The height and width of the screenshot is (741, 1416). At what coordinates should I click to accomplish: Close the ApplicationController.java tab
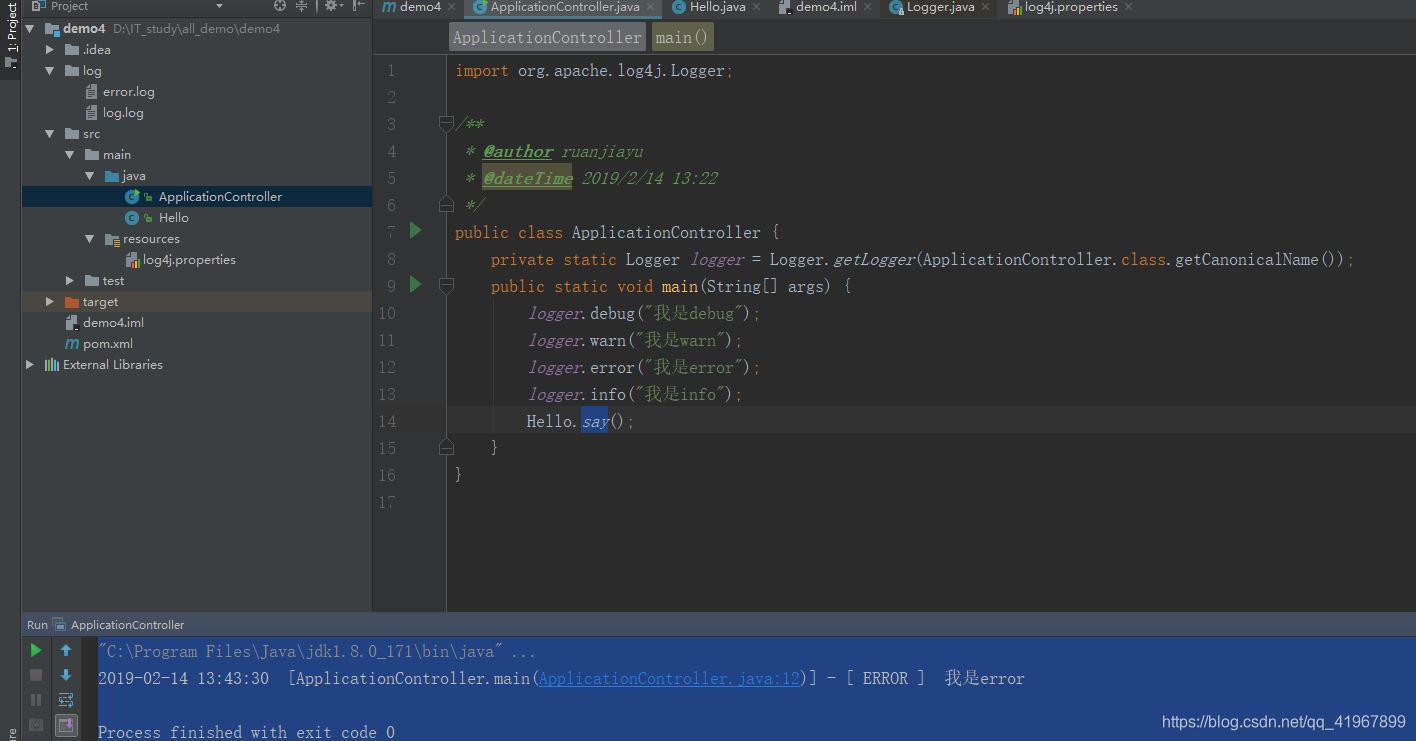pyautogui.click(x=650, y=7)
